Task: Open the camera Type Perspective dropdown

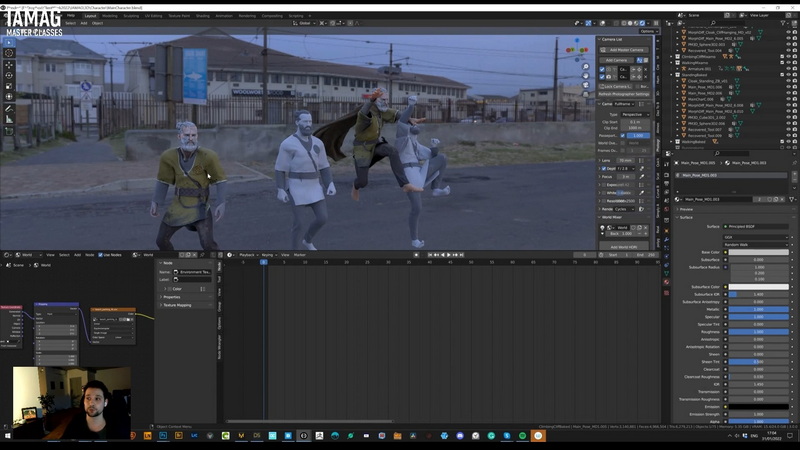Action: 635,114
